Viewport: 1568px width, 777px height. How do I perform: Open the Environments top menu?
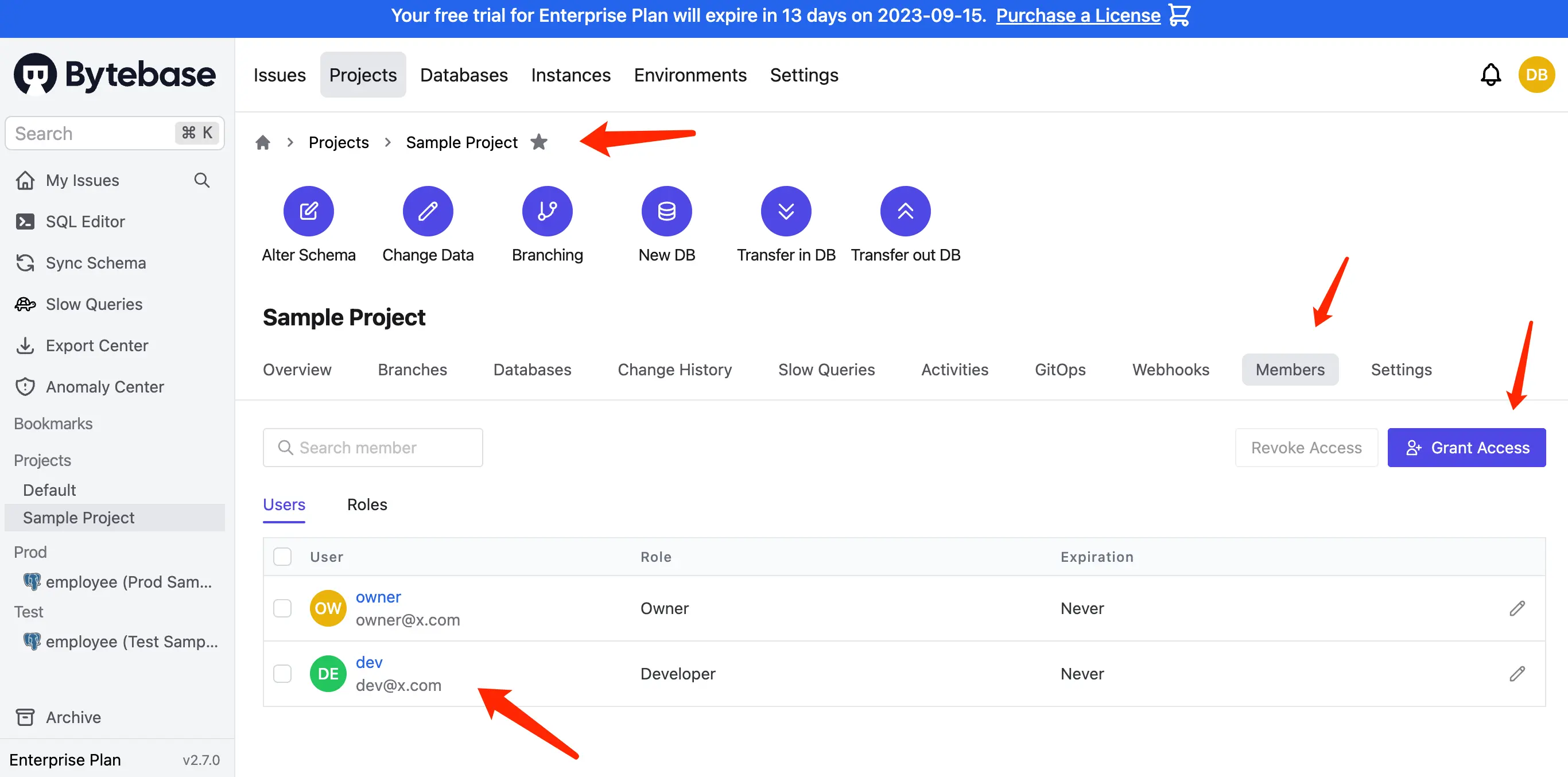pos(690,75)
